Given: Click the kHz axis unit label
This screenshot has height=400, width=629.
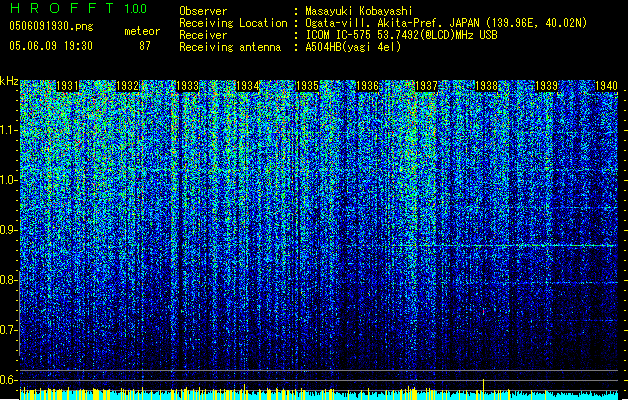Looking at the screenshot, I should 9,81.
